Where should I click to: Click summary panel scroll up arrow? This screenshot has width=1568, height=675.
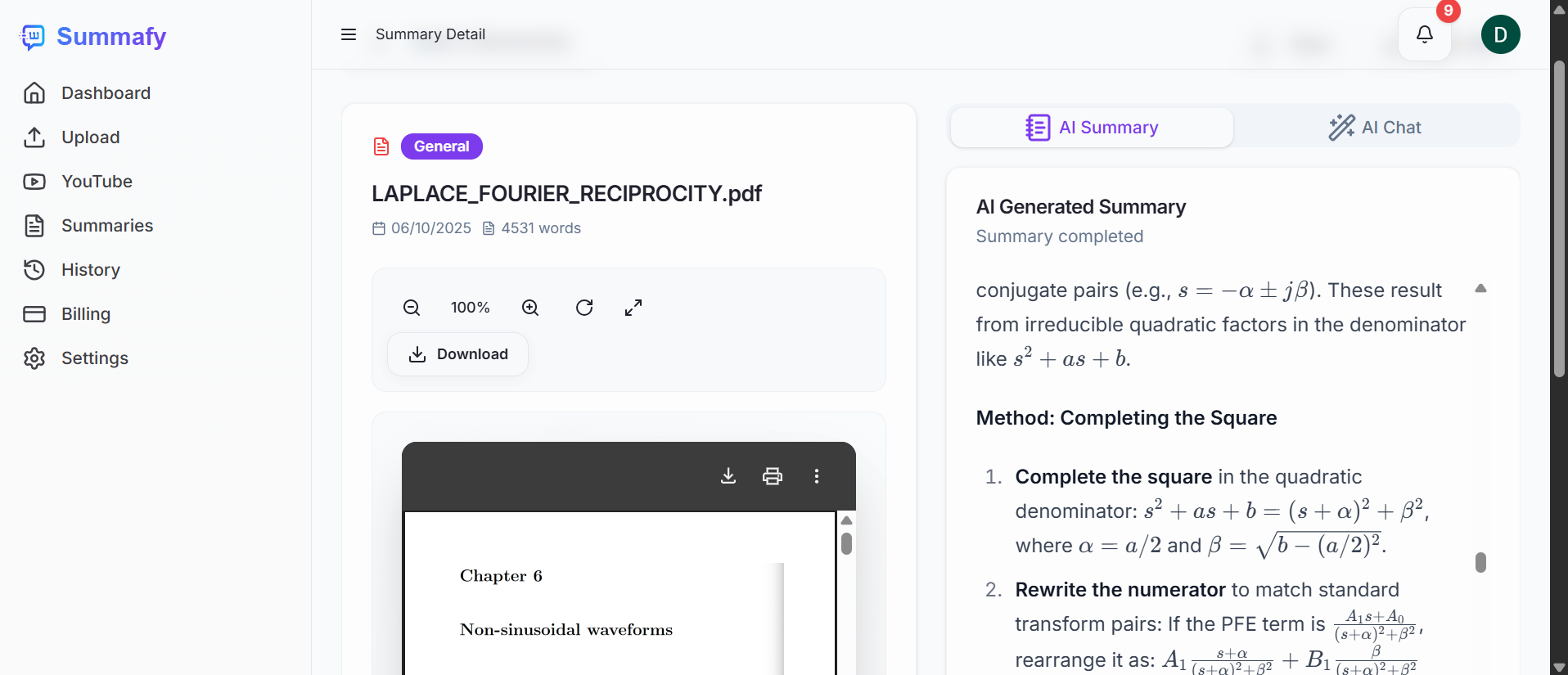point(1480,288)
